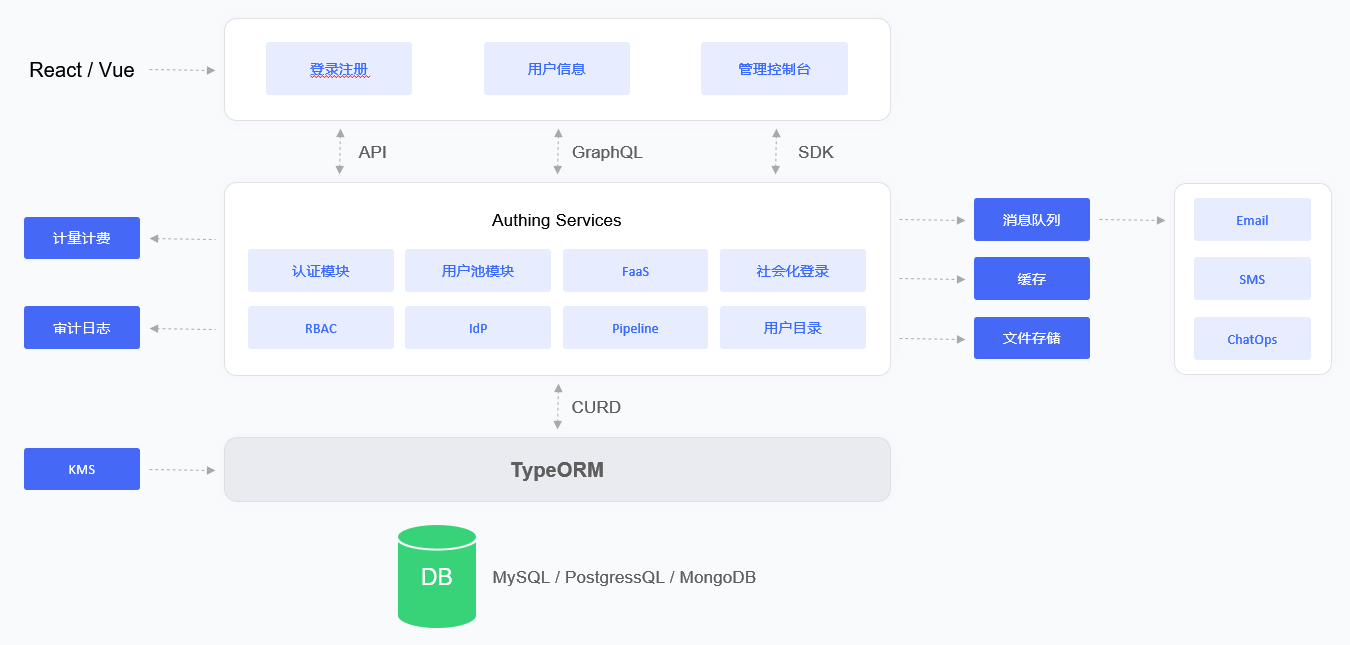Select the RBAC module box
Viewport: 1350px width, 645px height.
(321, 328)
